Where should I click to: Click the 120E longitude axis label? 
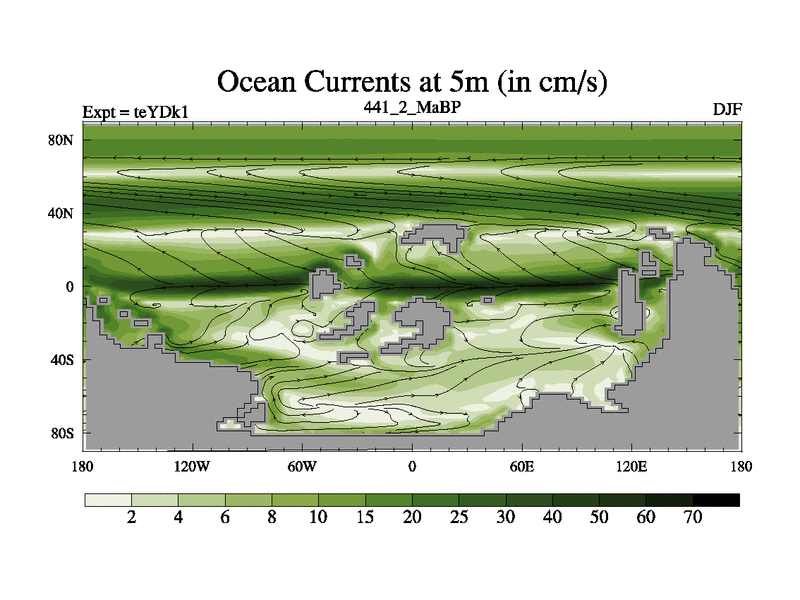[631, 467]
